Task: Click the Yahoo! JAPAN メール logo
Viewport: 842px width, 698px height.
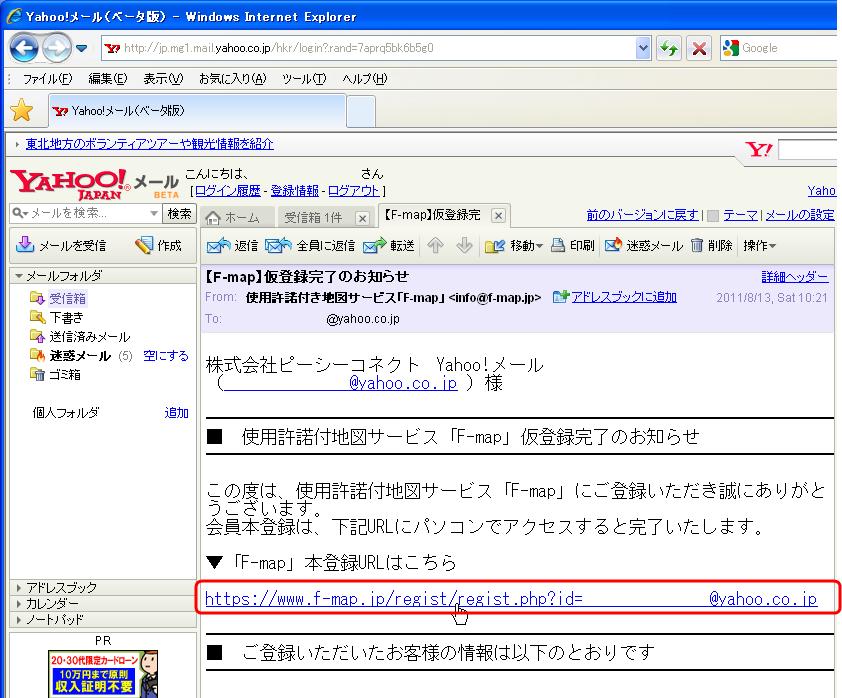Action: 95,184
